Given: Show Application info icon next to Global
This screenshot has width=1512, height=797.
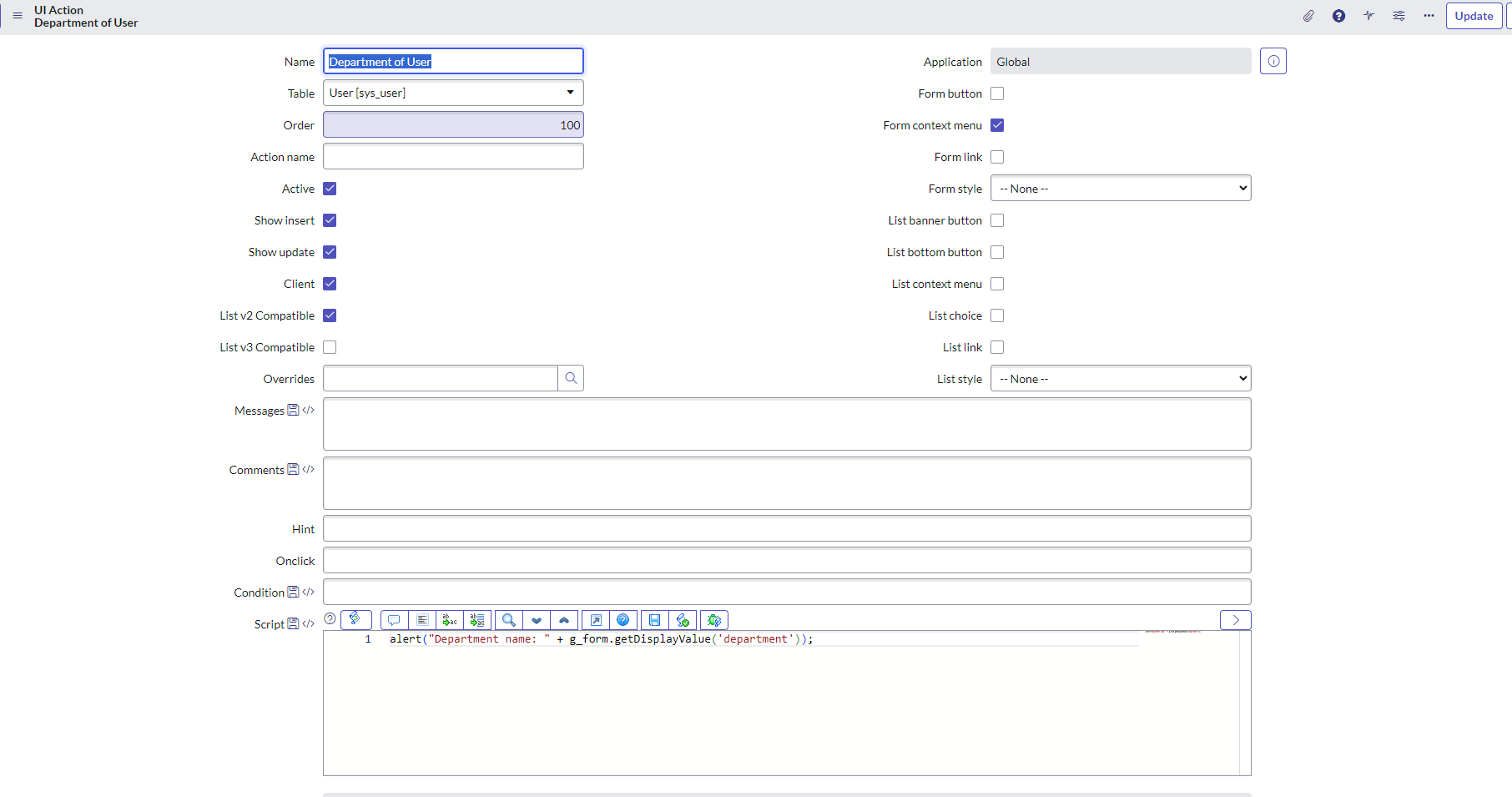Looking at the screenshot, I should click(1273, 61).
